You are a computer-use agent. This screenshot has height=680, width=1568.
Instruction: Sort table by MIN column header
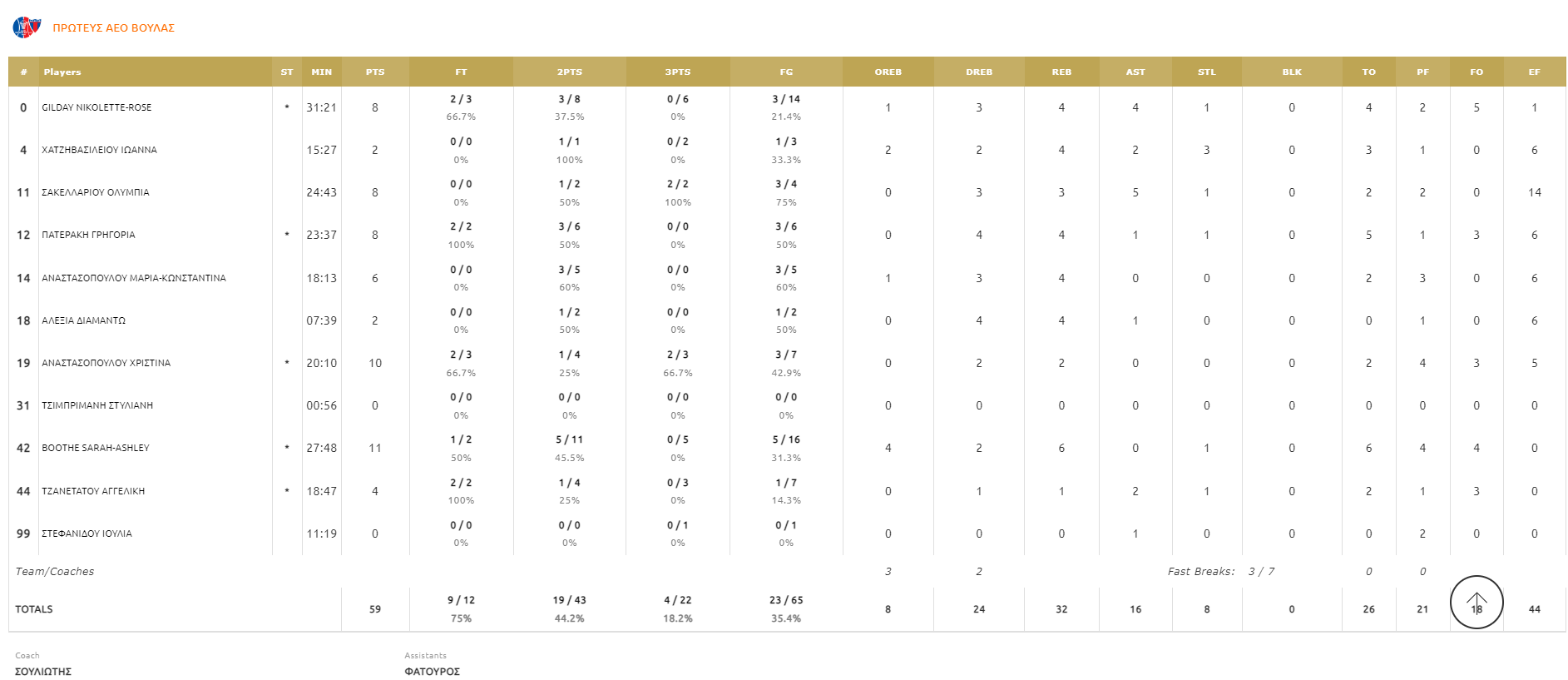point(321,72)
